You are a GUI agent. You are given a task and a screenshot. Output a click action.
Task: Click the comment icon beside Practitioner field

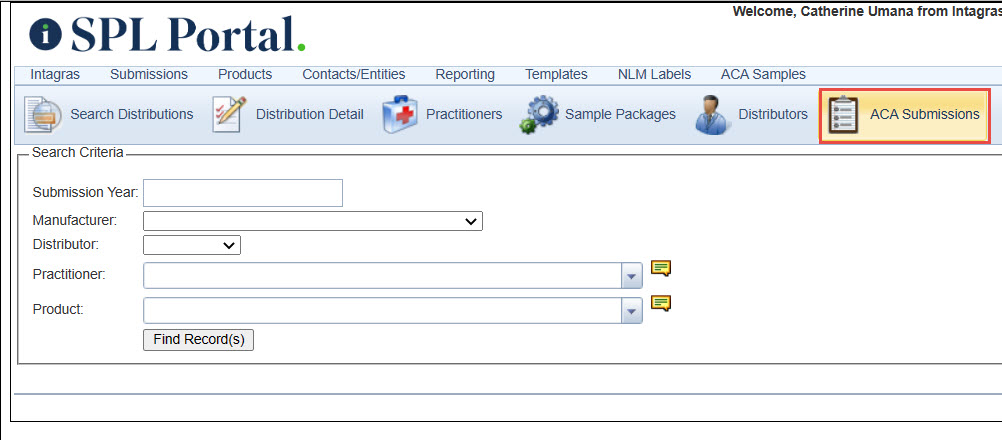click(661, 268)
